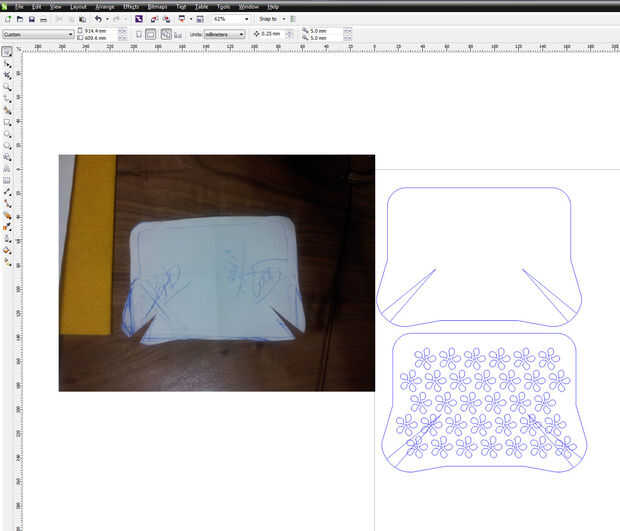Open the Arrange menu
The height and width of the screenshot is (531, 620).
[105, 7]
